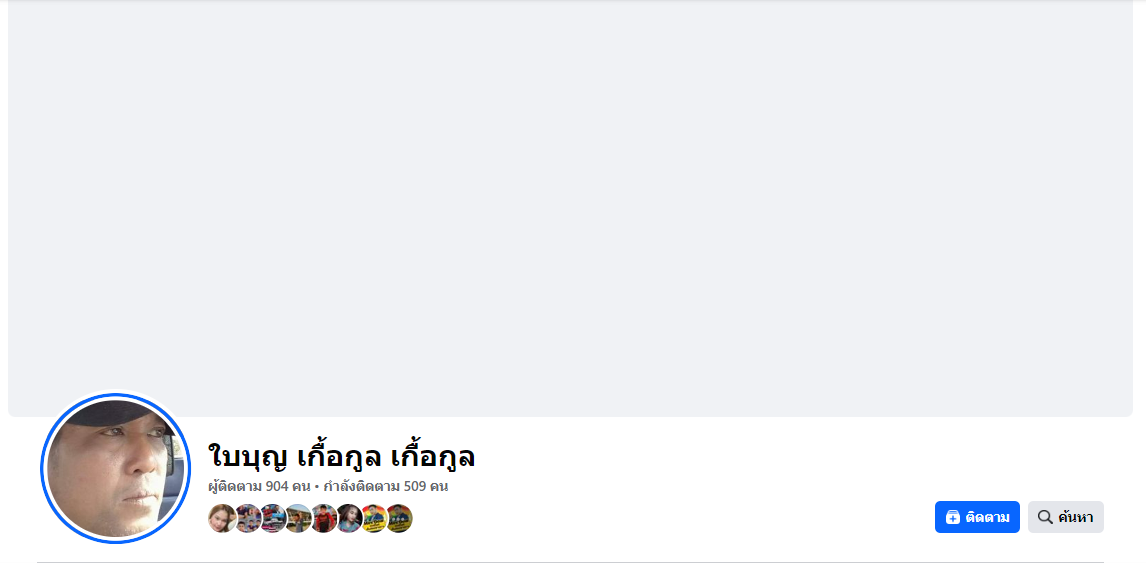Click the magnifying glass search icon

[1045, 517]
